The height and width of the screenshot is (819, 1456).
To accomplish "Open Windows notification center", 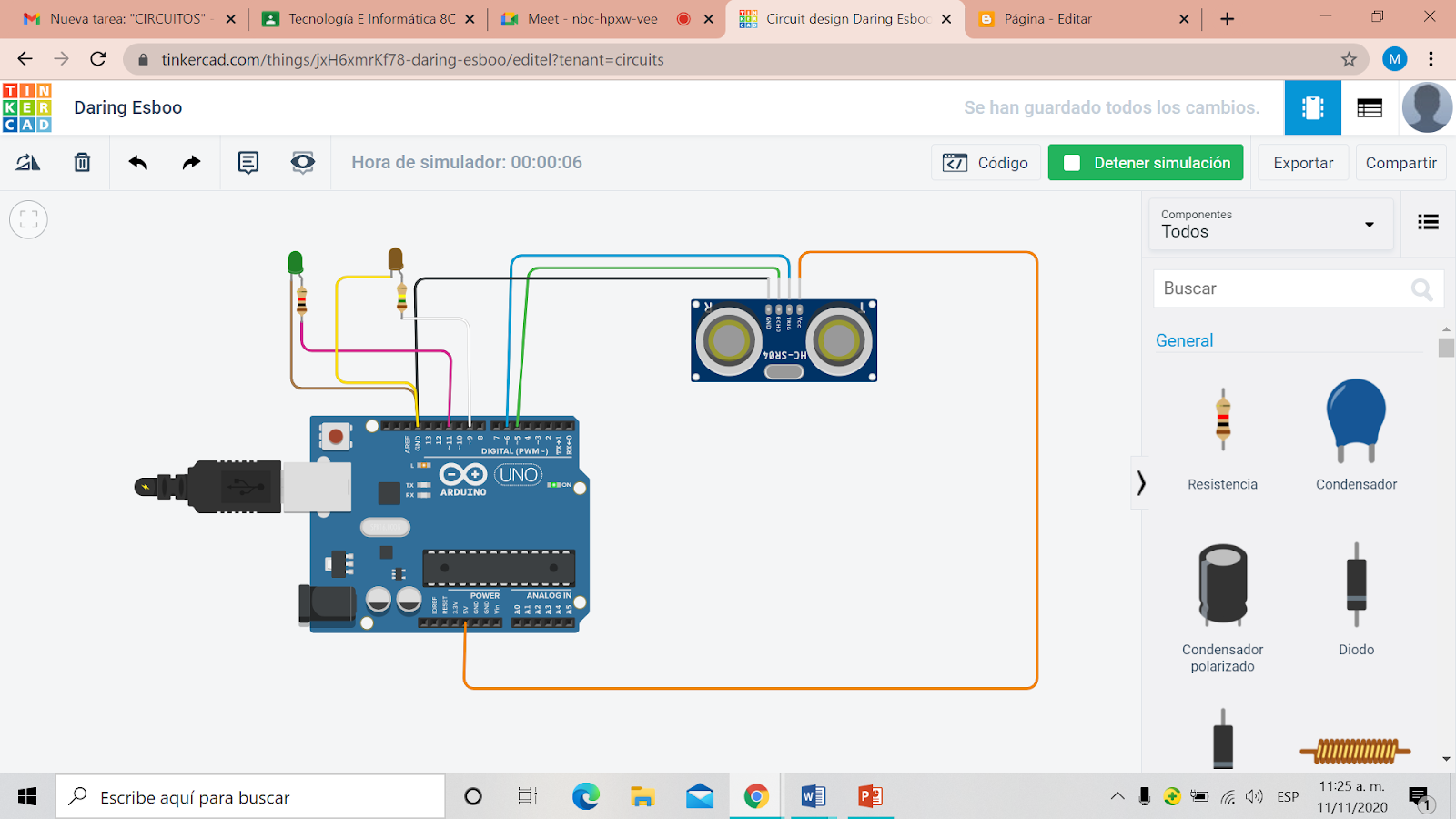I will coord(1420,799).
